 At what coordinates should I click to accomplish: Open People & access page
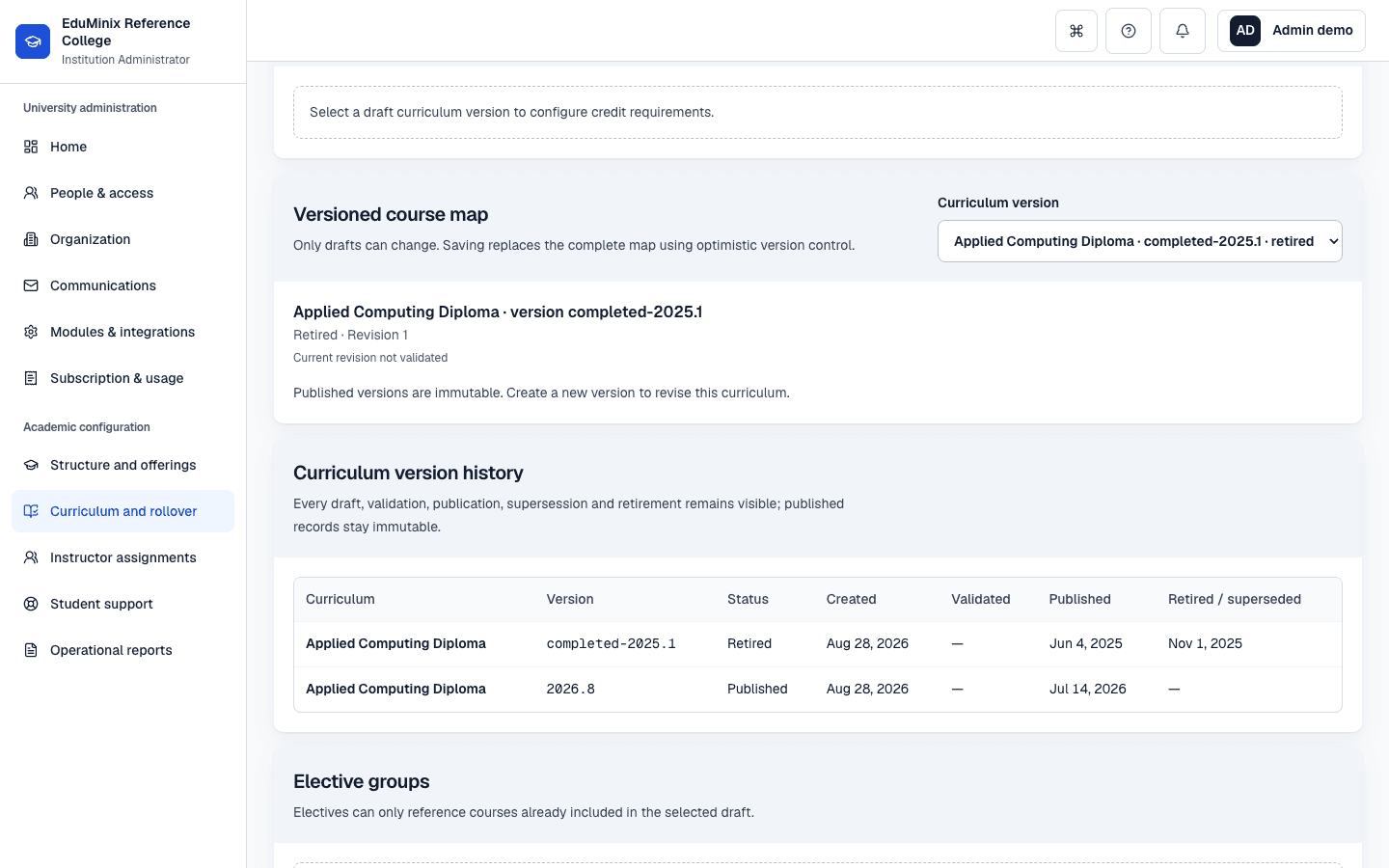tap(123, 193)
